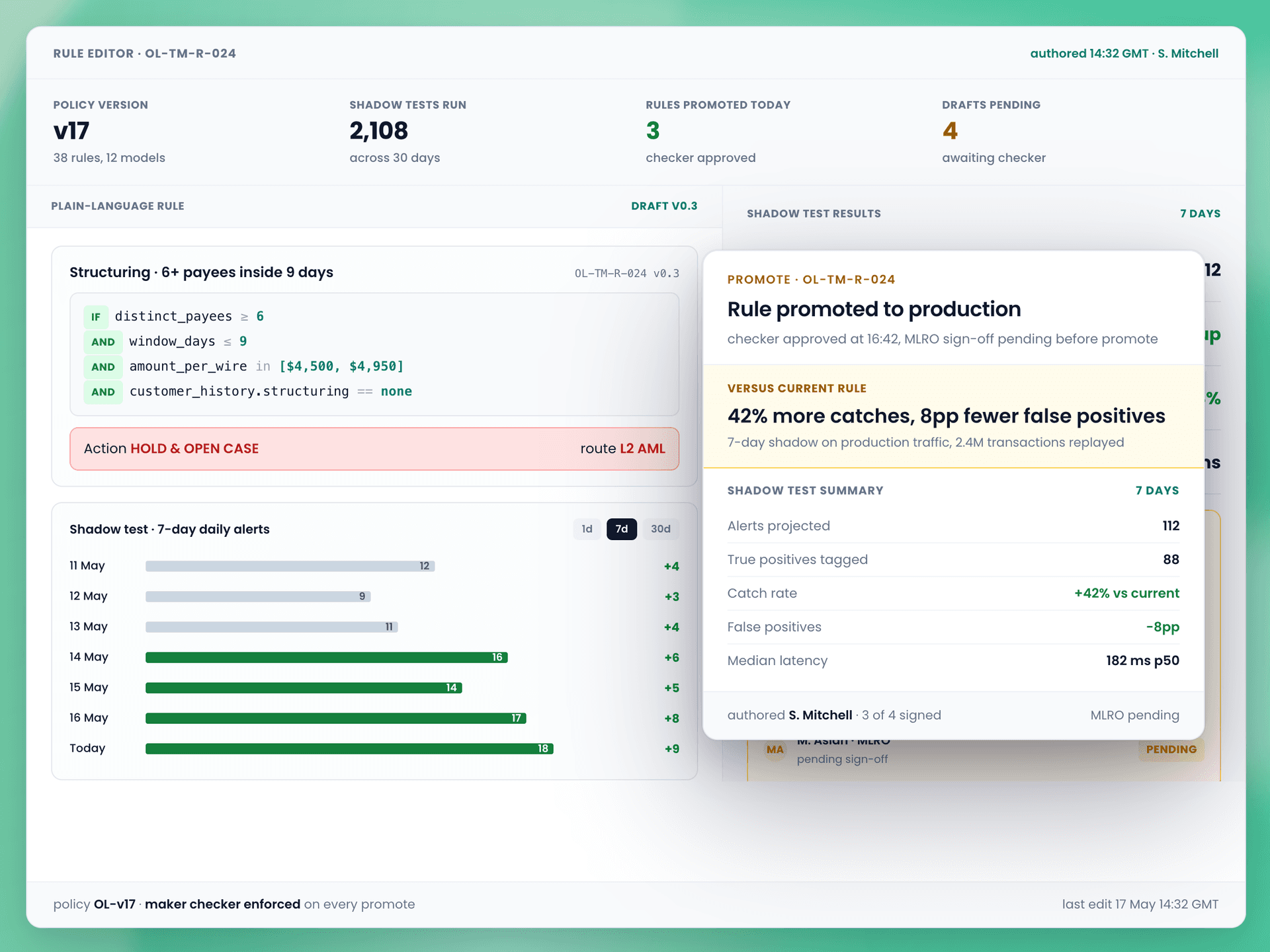
Task: Click the IF condition tag
Action: click(96, 317)
